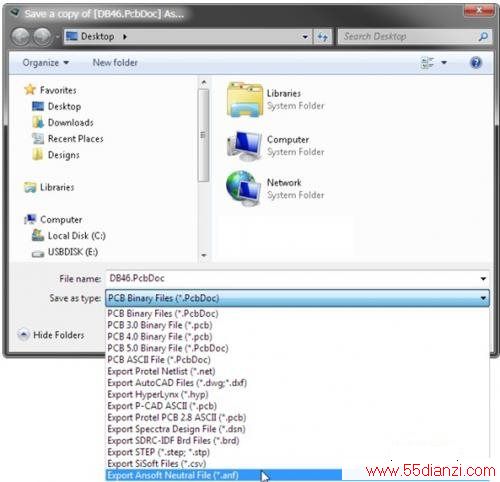Image resolution: width=500 pixels, height=482 pixels.
Task: Click the refresh icon beside address bar
Action: click(322, 37)
